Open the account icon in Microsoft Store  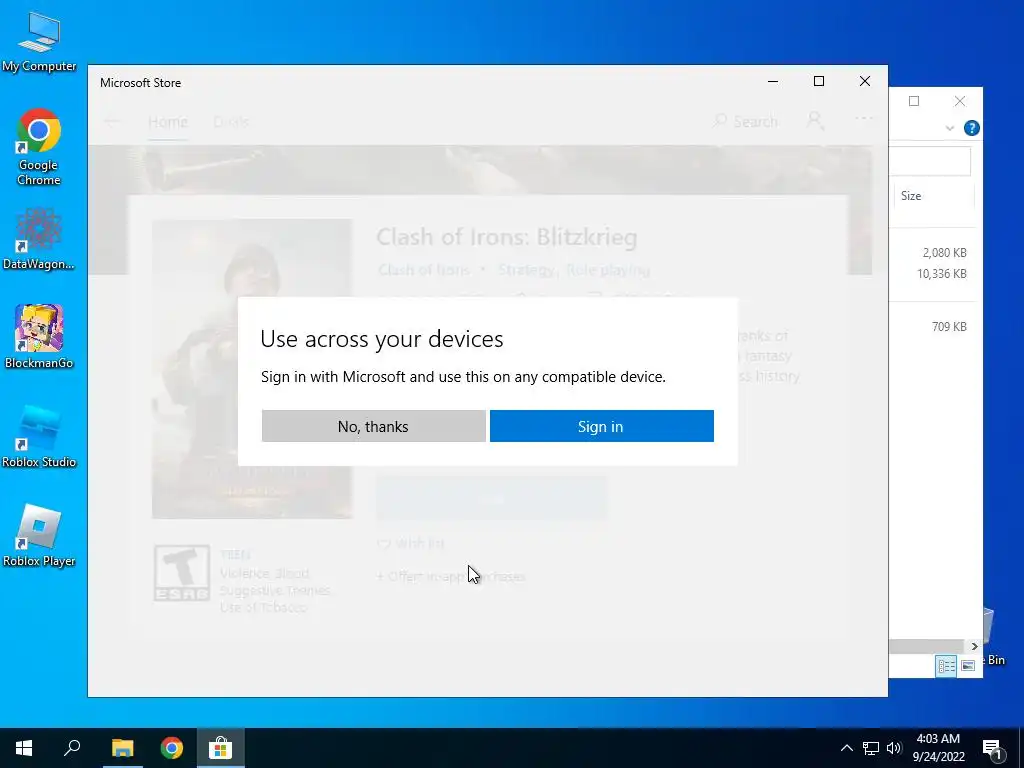pyautogui.click(x=815, y=120)
